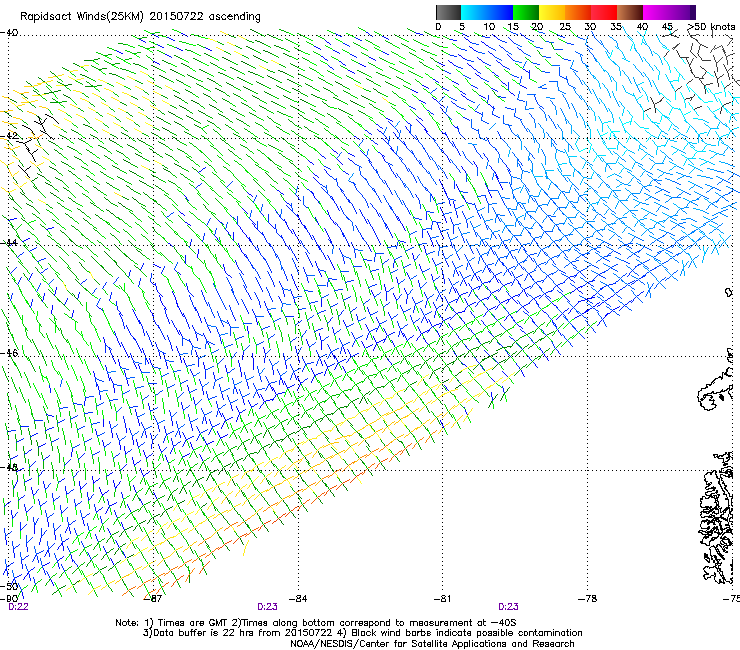Click the '-50' latitude axis label
The image size is (740, 650).
(x=9, y=586)
